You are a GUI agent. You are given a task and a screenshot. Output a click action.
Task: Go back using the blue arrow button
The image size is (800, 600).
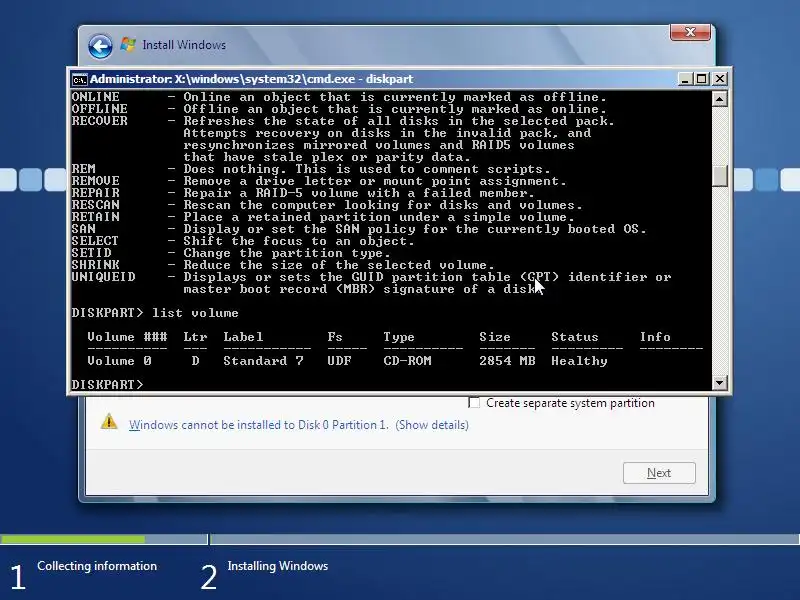[100, 46]
